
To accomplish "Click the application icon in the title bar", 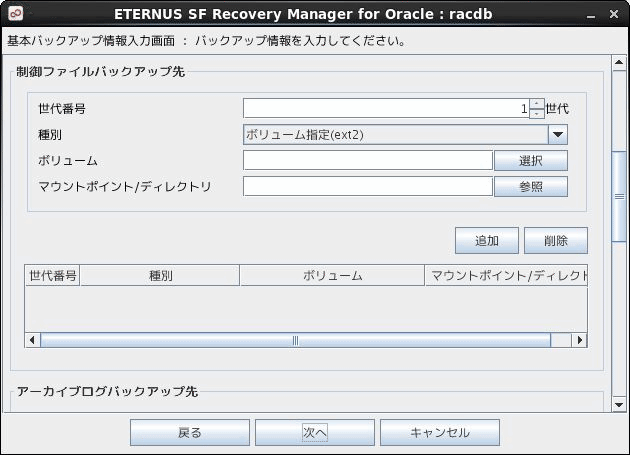I will [16, 14].
